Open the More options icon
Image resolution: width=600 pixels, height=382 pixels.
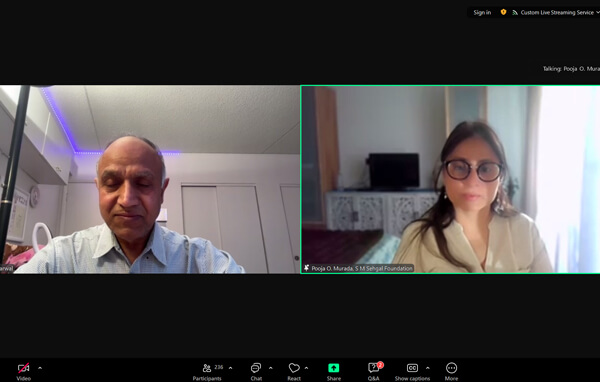(452, 368)
